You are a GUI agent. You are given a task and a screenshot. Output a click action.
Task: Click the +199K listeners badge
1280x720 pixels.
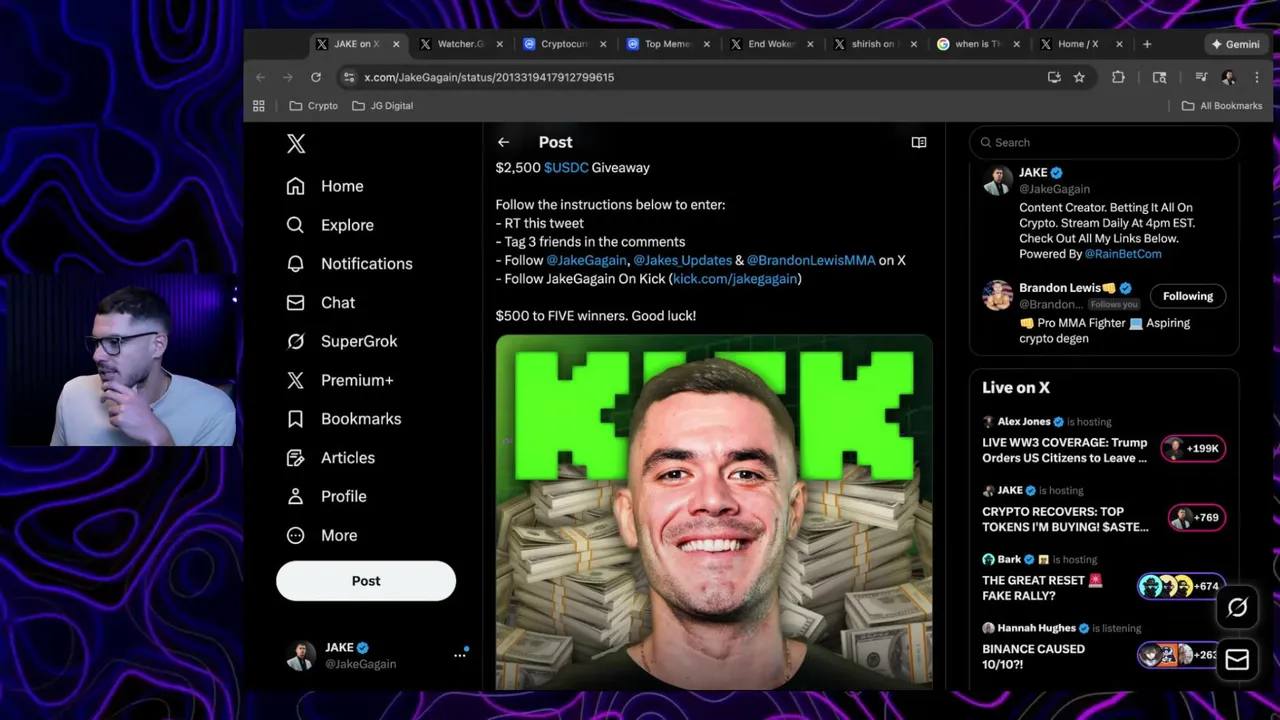pos(1193,449)
